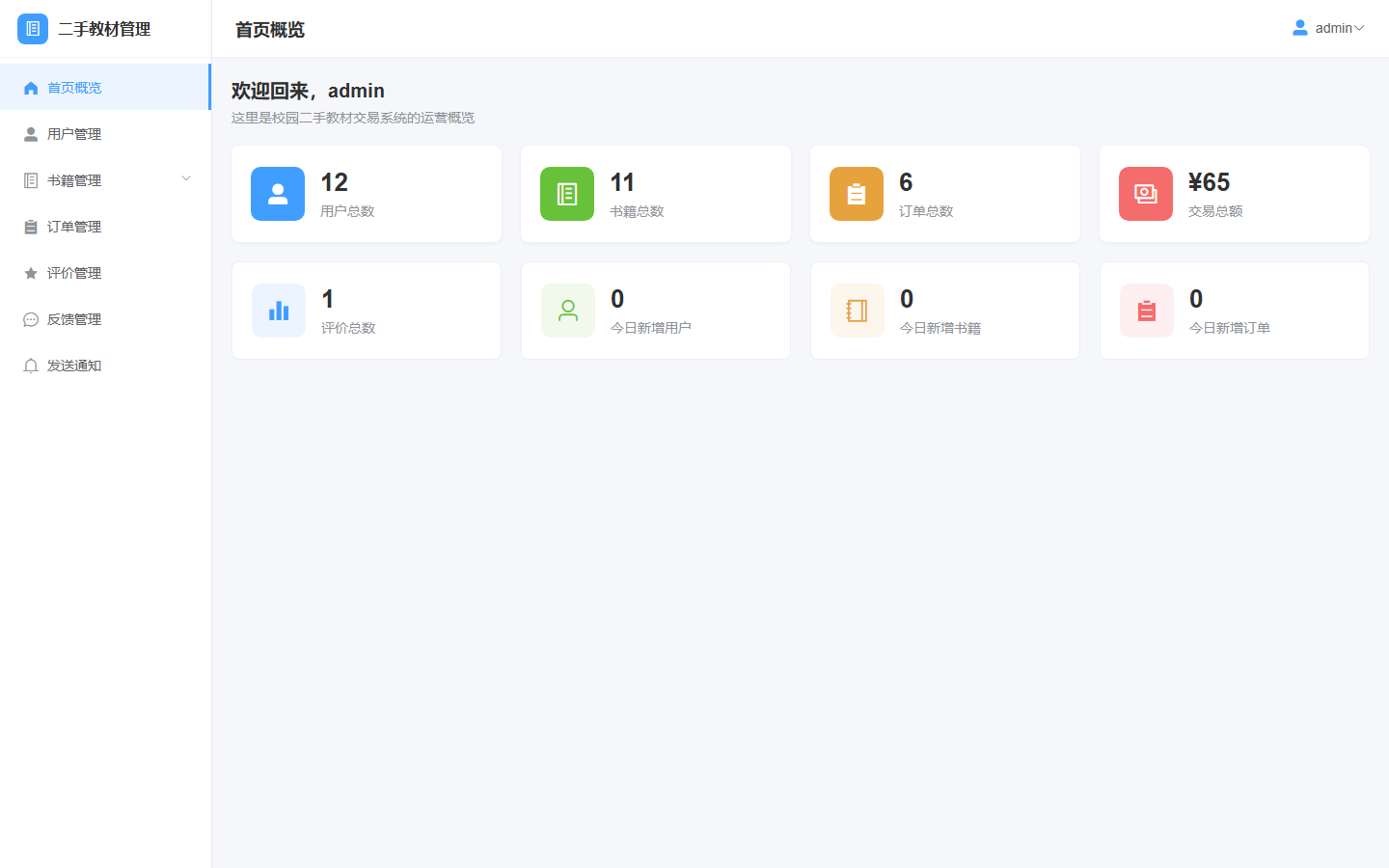
Task: Click the red money icon on 交易总额 card
Action: (1146, 194)
